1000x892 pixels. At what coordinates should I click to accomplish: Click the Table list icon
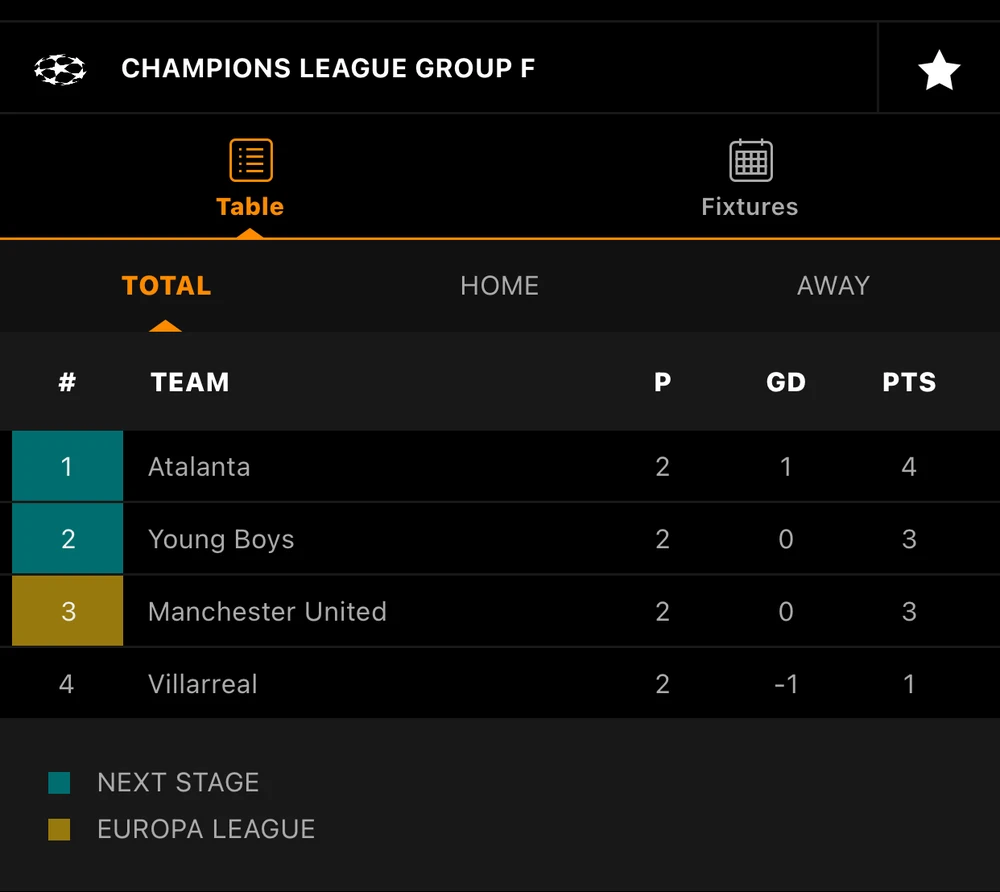pos(250,160)
